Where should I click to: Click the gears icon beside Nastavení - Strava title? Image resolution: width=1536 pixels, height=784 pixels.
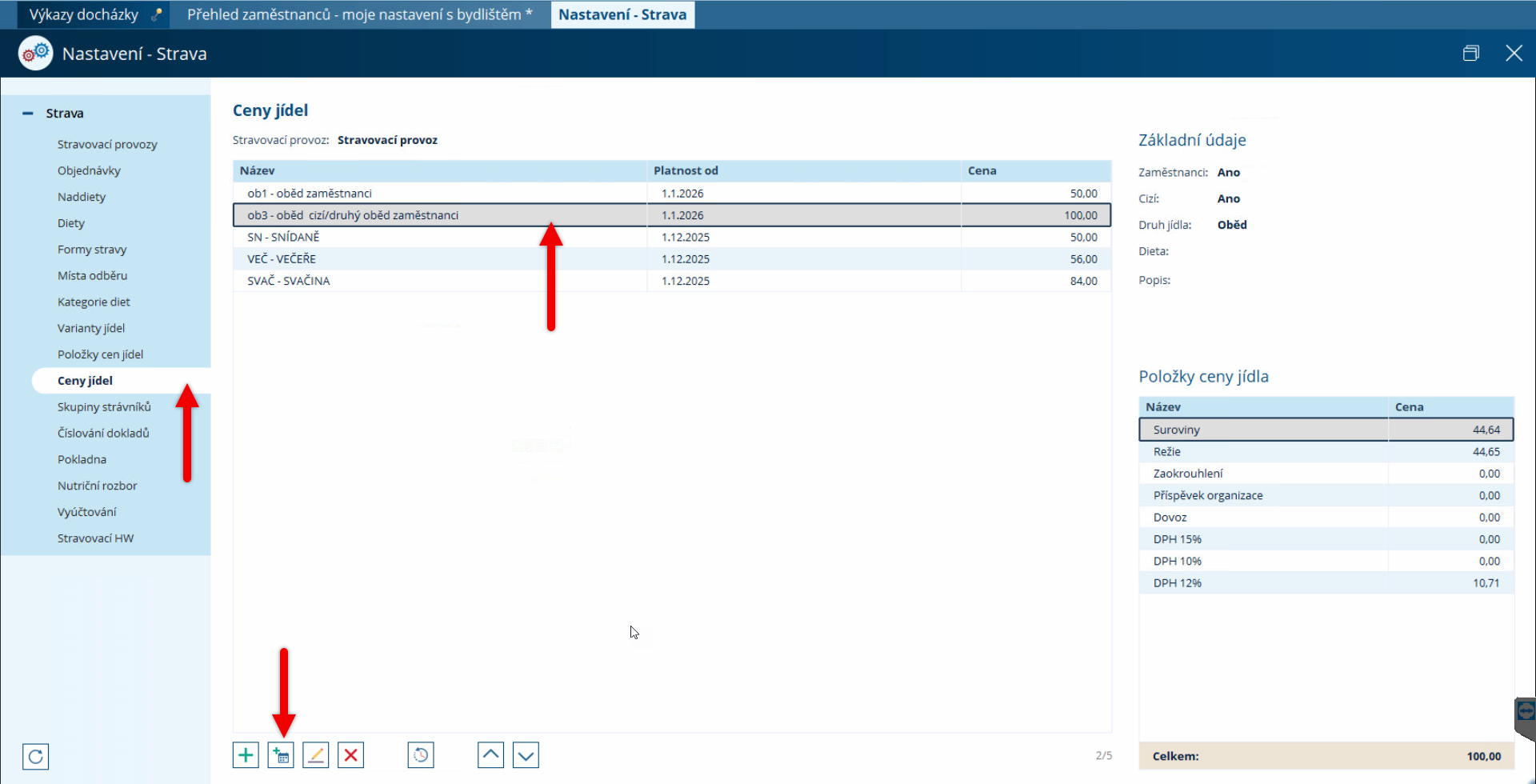(35, 54)
